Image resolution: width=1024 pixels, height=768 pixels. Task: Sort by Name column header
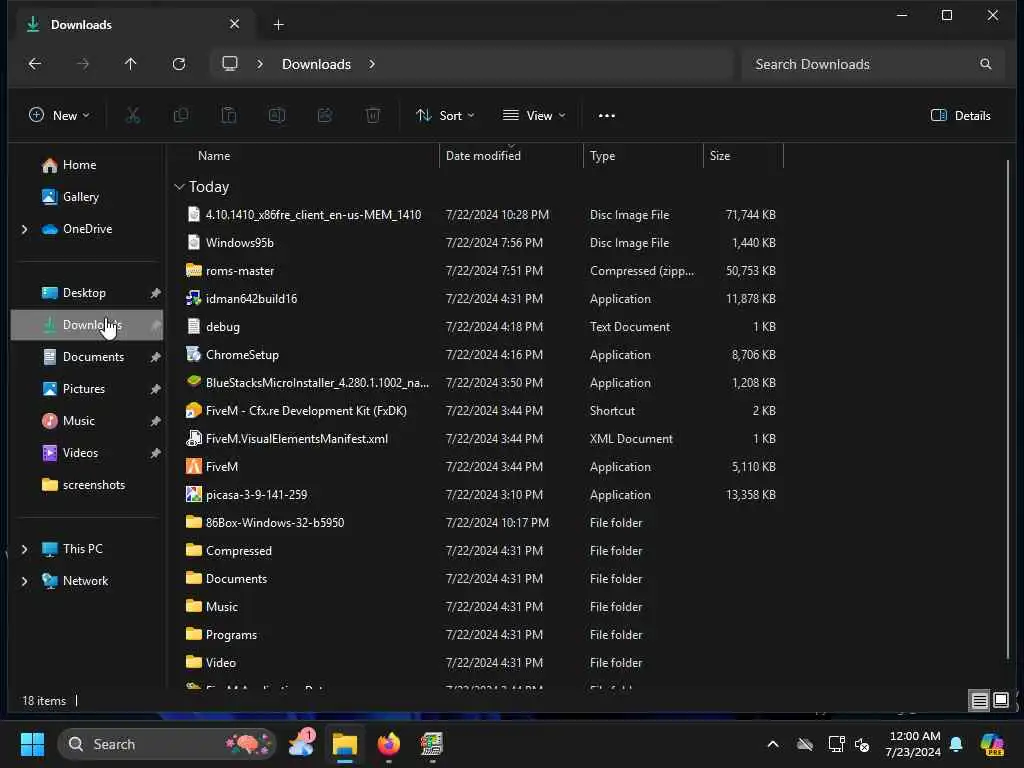[x=214, y=156]
